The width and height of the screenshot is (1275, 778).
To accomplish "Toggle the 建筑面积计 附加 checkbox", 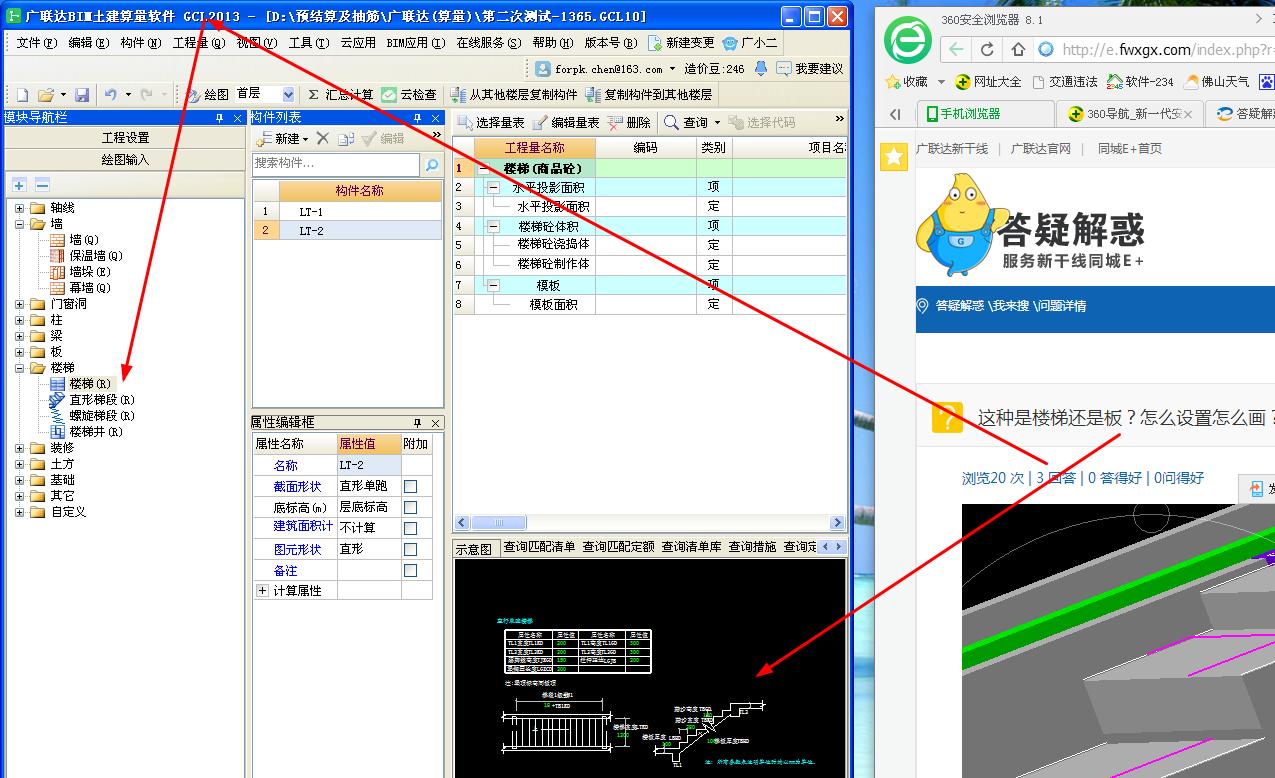I will point(410,528).
